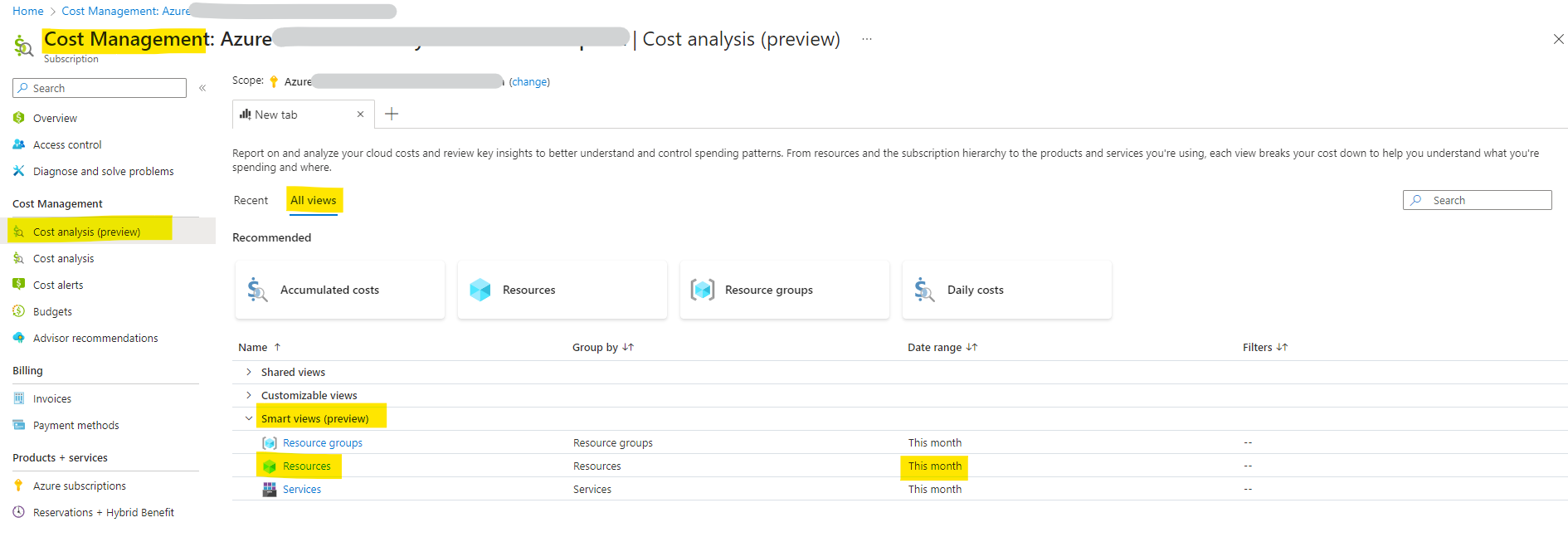Expand the Shared views group
Image resolution: width=1568 pixels, height=537 pixels.
point(249,372)
